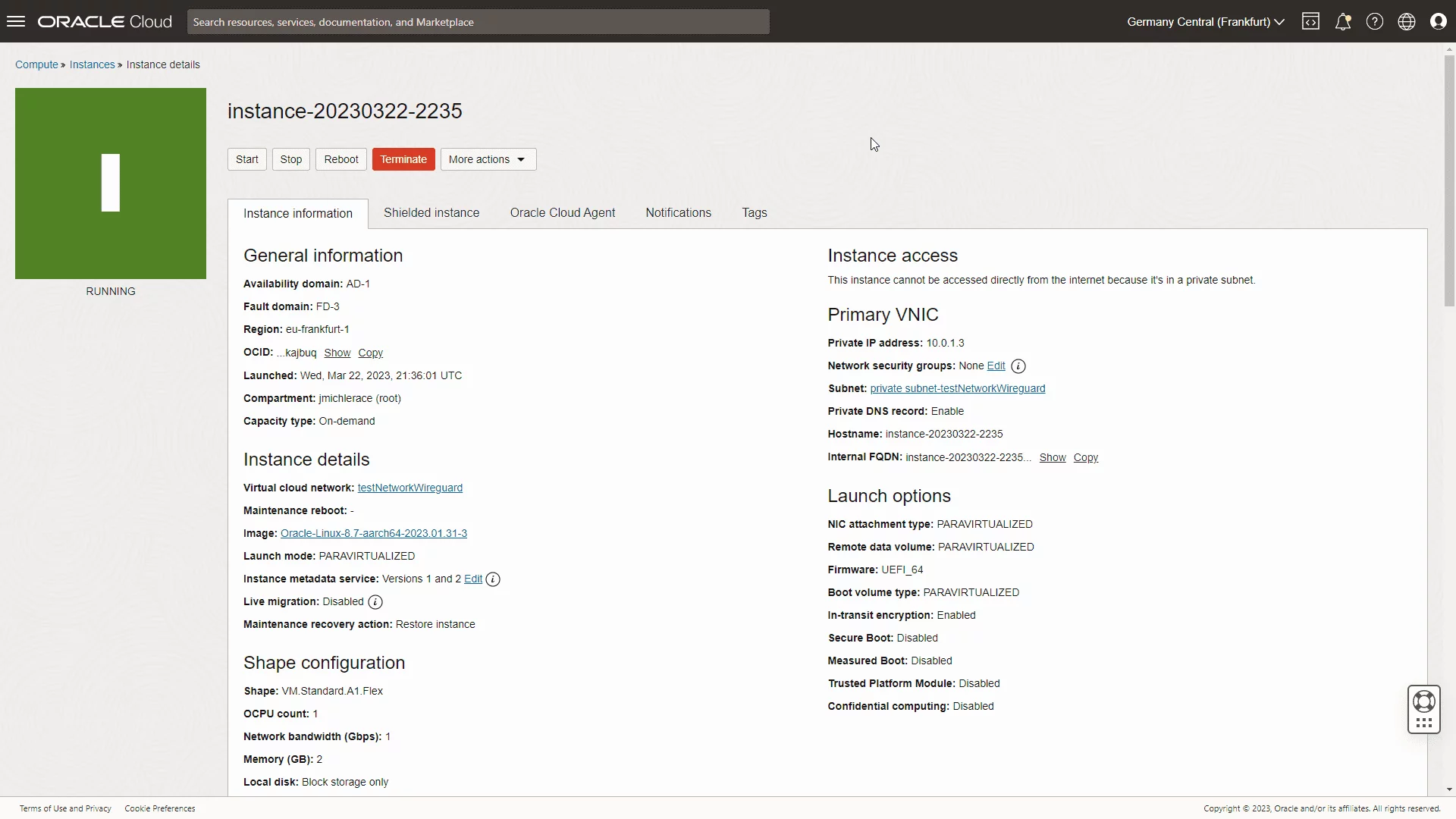Image resolution: width=1456 pixels, height=819 pixels.
Task: Open the hamburger navigation menu
Action: [x=16, y=21]
